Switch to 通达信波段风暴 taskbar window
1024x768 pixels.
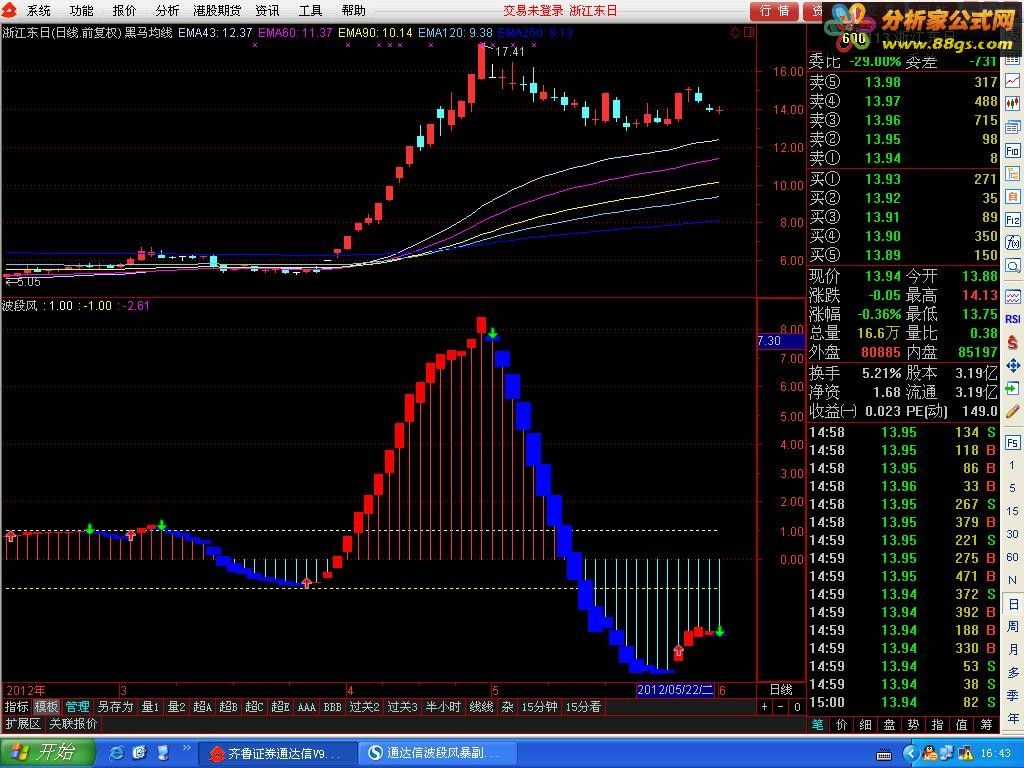(x=438, y=753)
